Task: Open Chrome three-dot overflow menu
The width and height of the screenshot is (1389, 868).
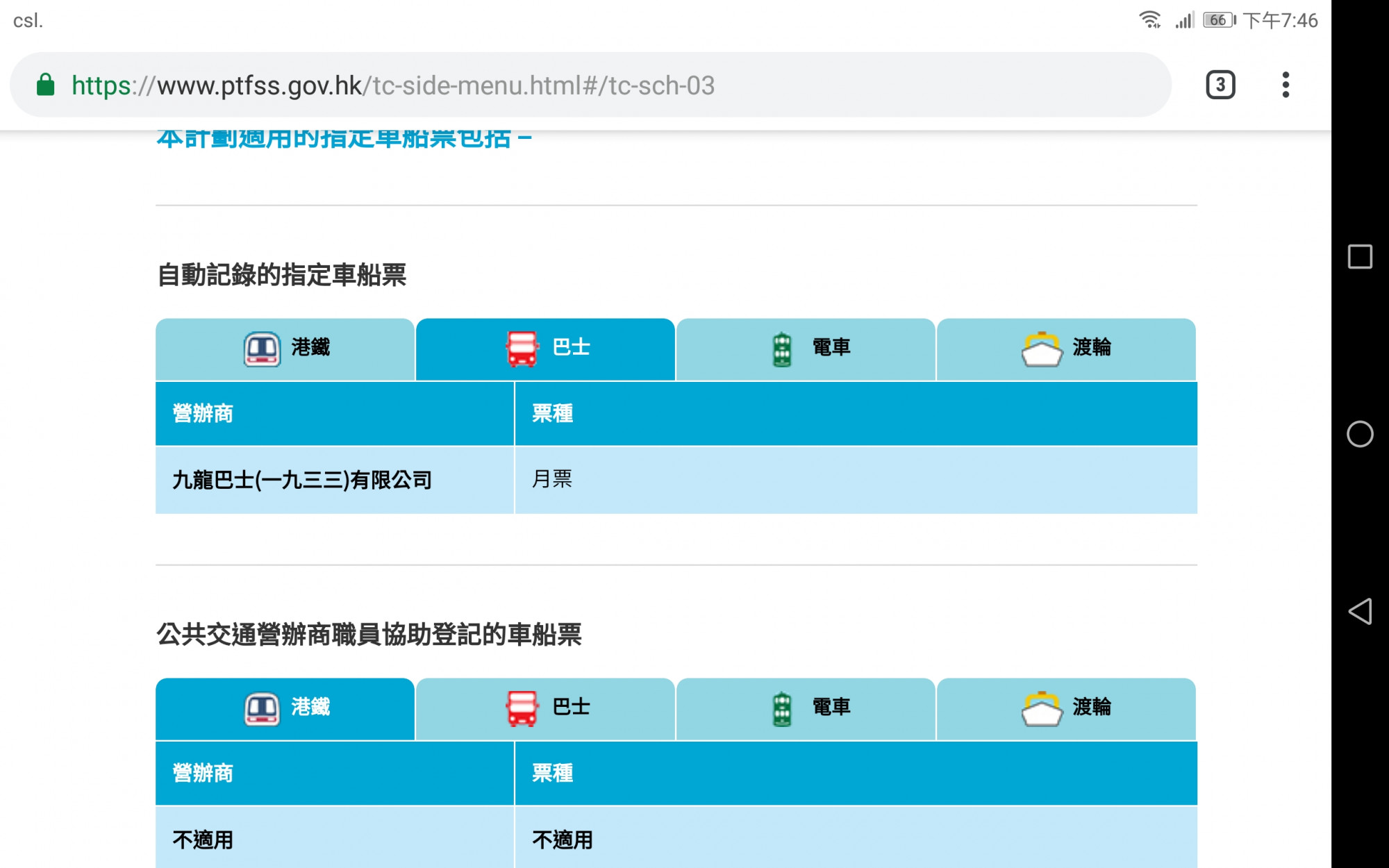Action: pos(1285,85)
